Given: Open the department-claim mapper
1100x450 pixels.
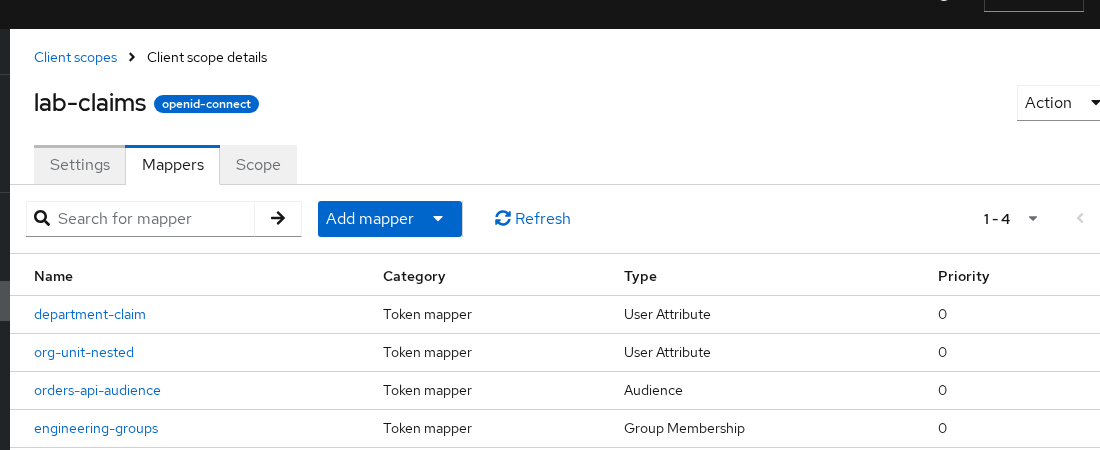Looking at the screenshot, I should (x=90, y=315).
